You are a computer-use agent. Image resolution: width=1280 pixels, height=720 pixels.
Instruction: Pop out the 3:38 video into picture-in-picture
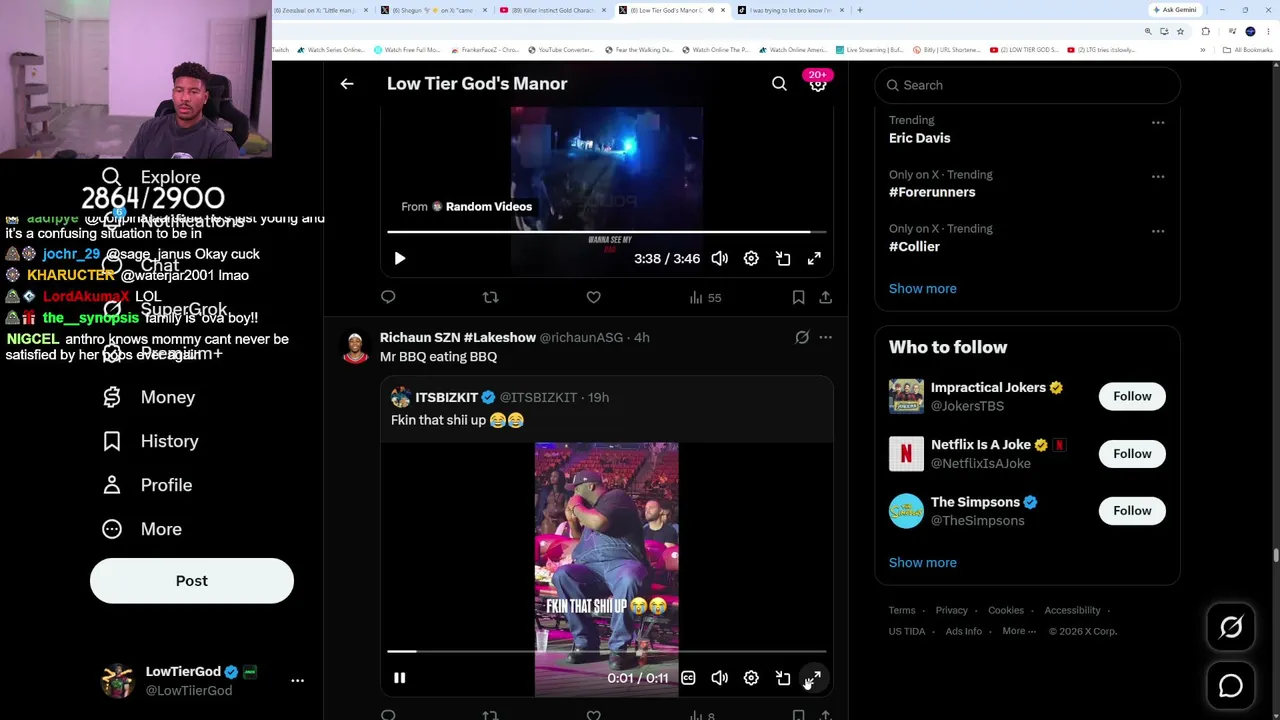(x=783, y=258)
